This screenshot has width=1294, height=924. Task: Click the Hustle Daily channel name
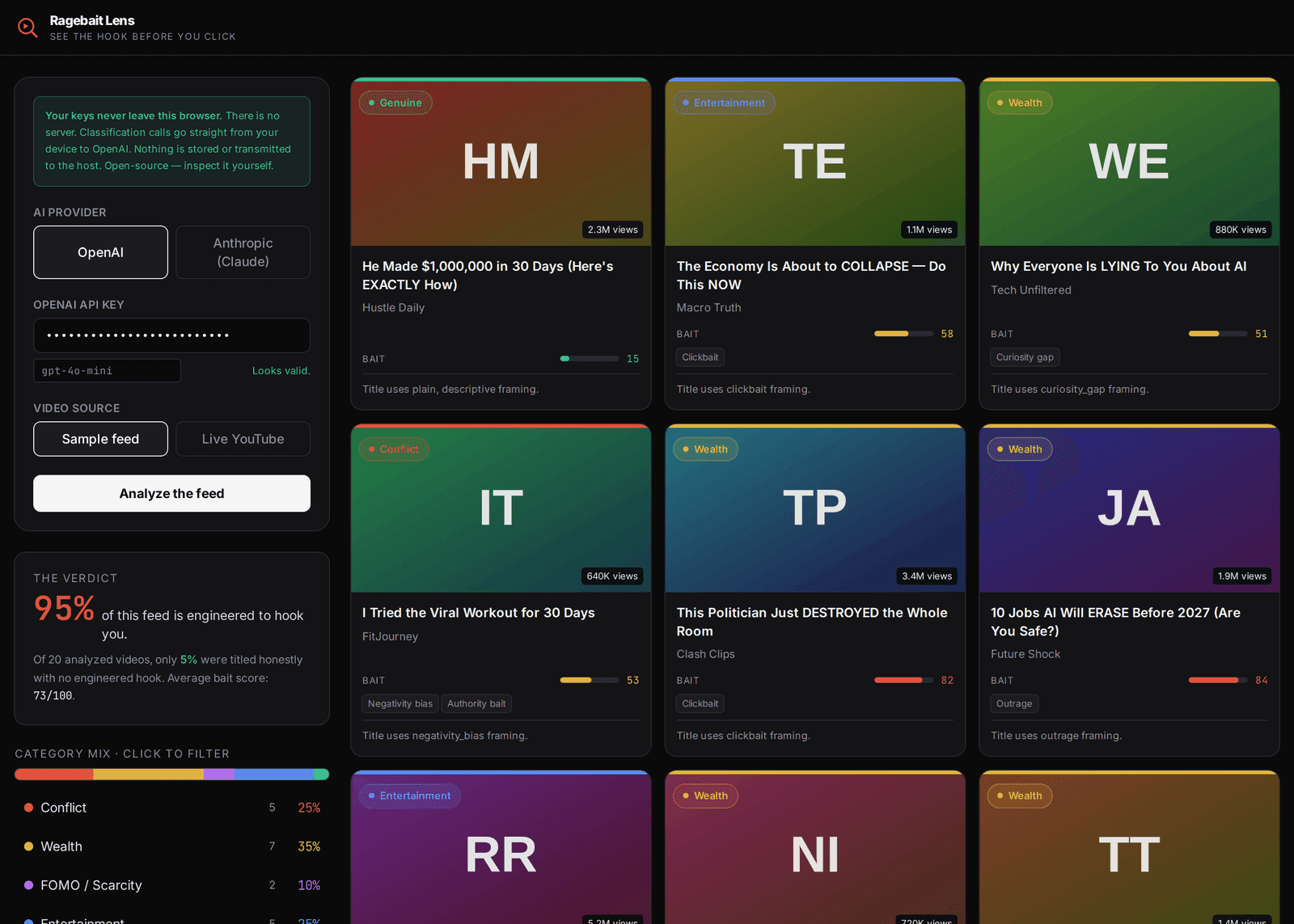393,307
